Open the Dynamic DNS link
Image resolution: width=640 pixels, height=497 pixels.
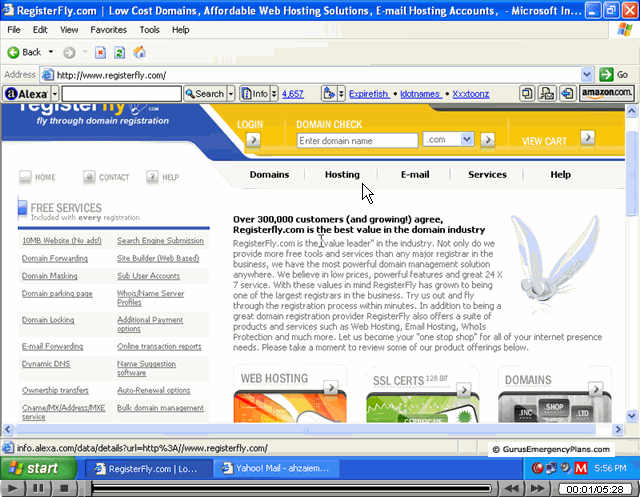[x=46, y=364]
